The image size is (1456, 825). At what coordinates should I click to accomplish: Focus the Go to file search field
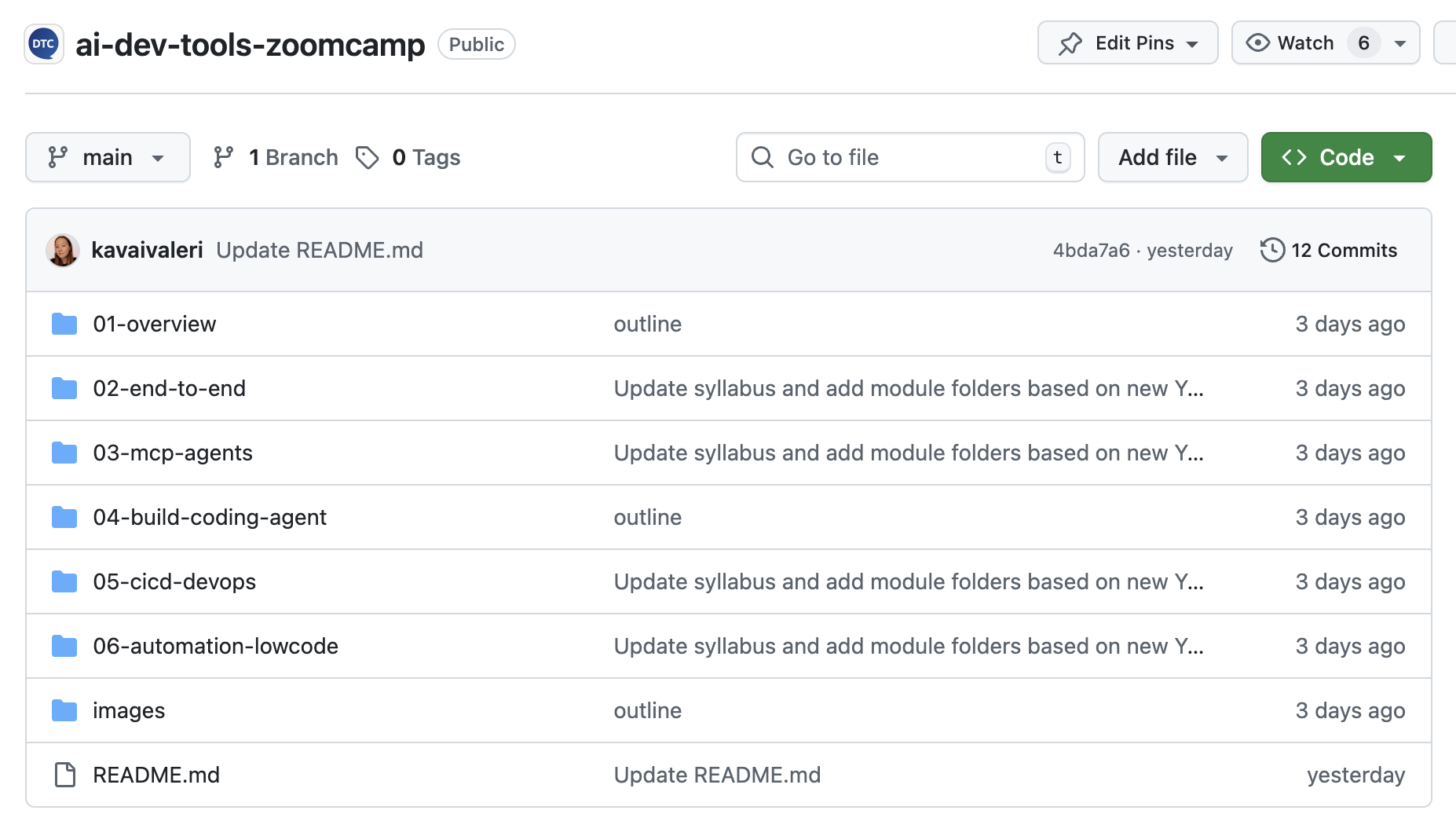click(910, 157)
